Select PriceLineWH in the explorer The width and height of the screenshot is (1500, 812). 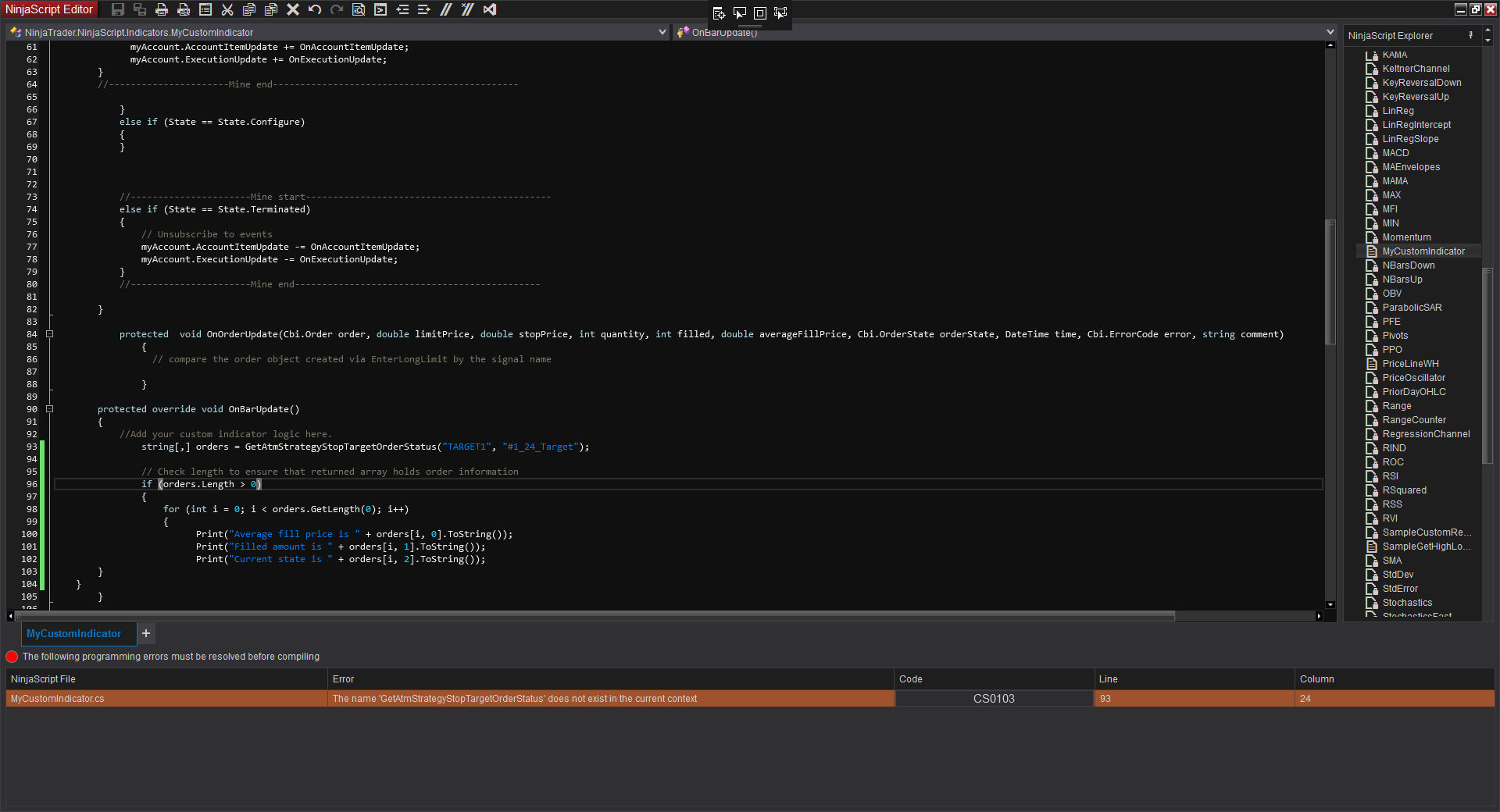(1410, 364)
